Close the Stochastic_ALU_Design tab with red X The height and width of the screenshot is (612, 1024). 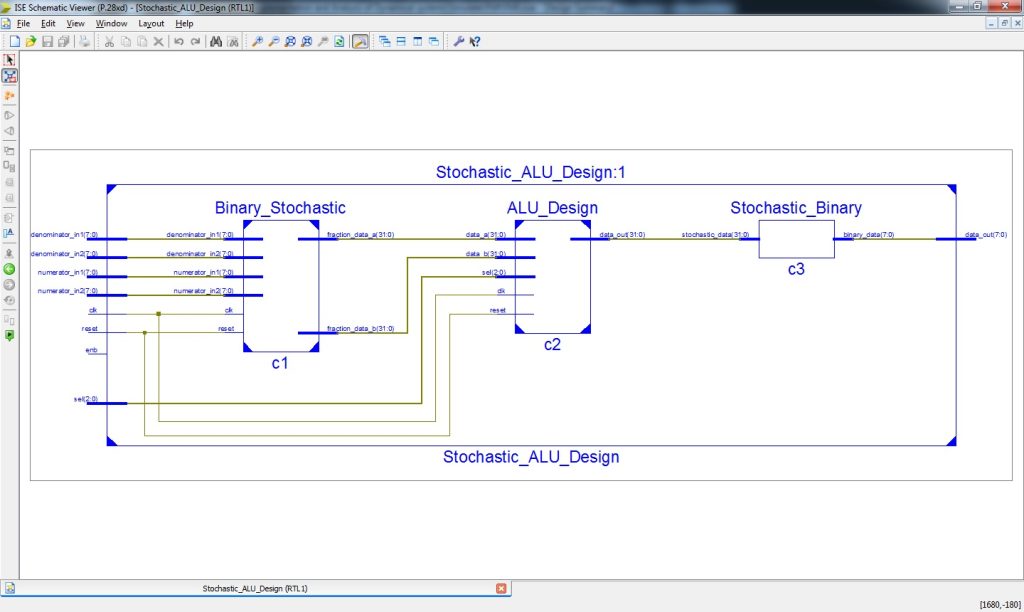[x=502, y=589]
